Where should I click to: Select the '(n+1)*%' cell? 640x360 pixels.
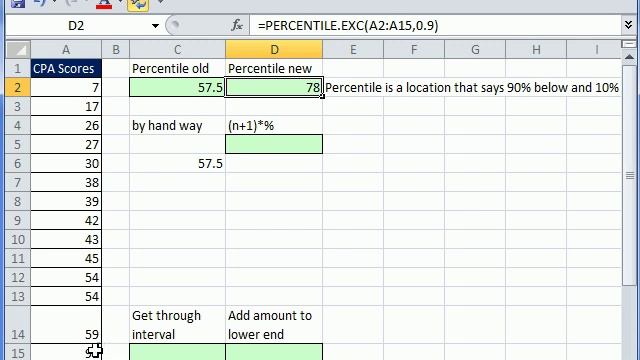274,125
